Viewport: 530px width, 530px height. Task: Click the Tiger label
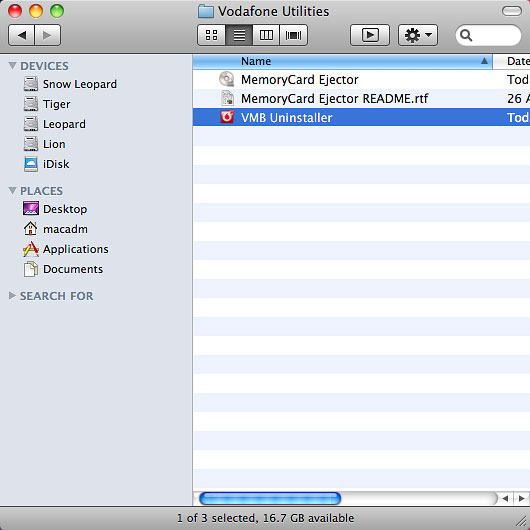click(x=56, y=104)
